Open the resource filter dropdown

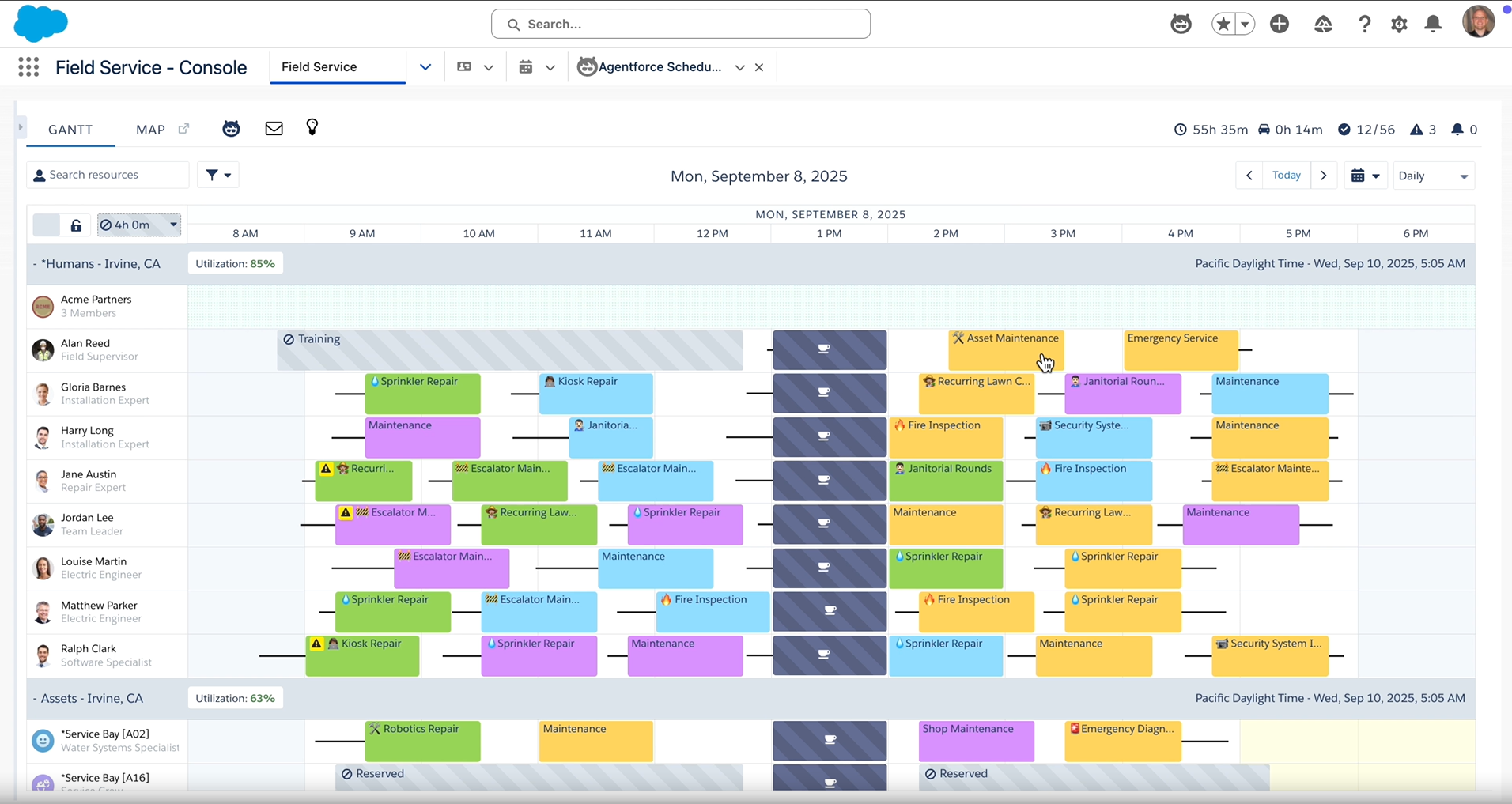click(218, 175)
